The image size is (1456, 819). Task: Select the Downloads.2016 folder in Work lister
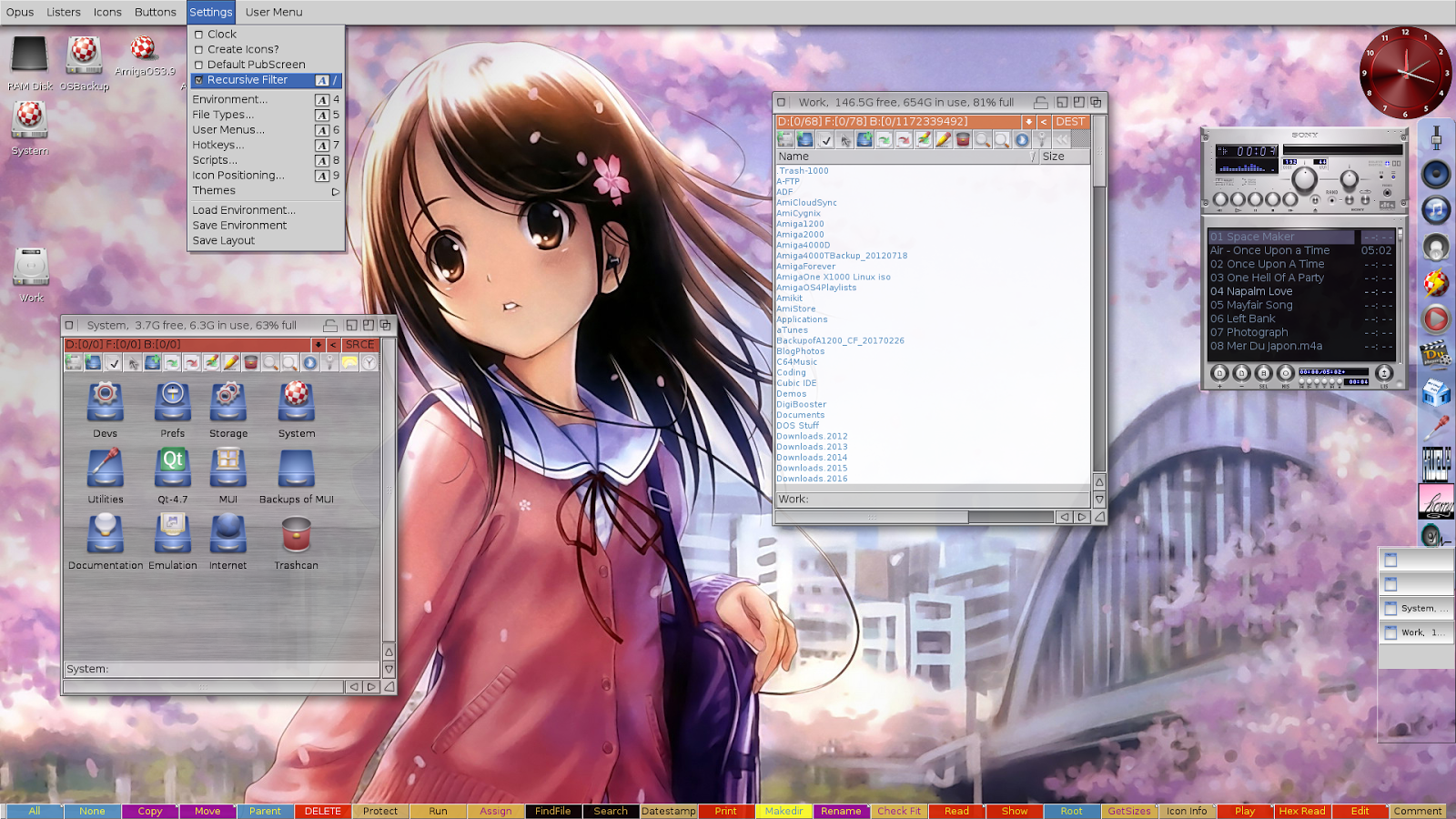tap(812, 479)
